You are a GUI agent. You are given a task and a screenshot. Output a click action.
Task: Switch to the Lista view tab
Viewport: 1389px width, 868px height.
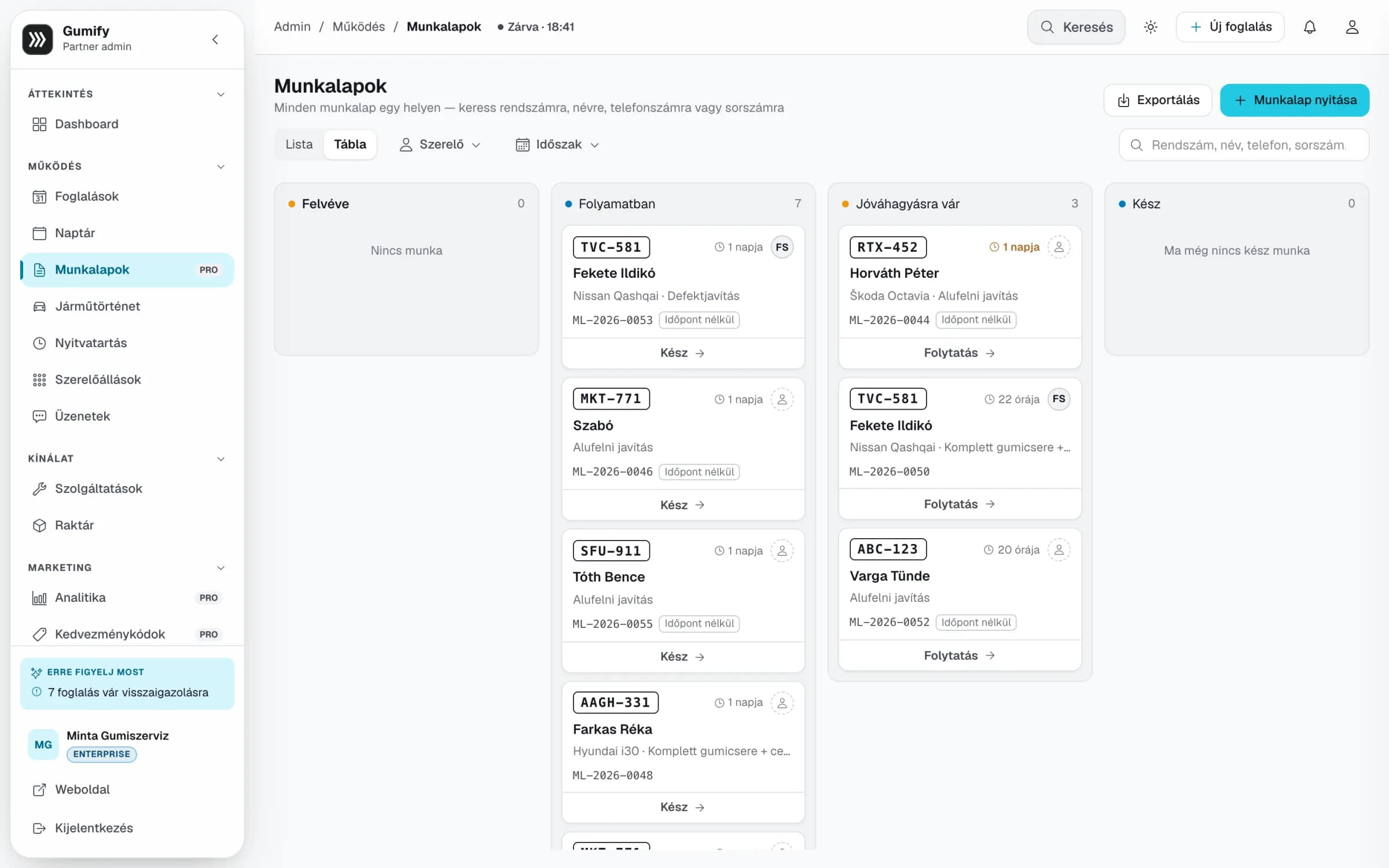point(299,145)
